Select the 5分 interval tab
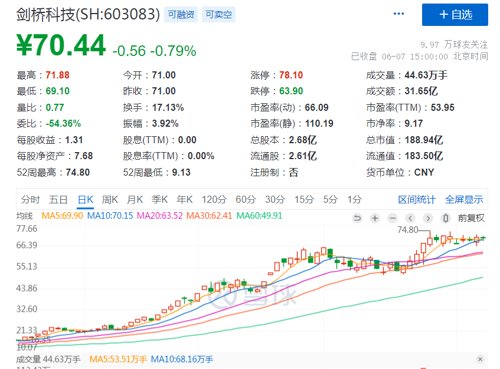Screen dimensions: 500x369 point(330,200)
